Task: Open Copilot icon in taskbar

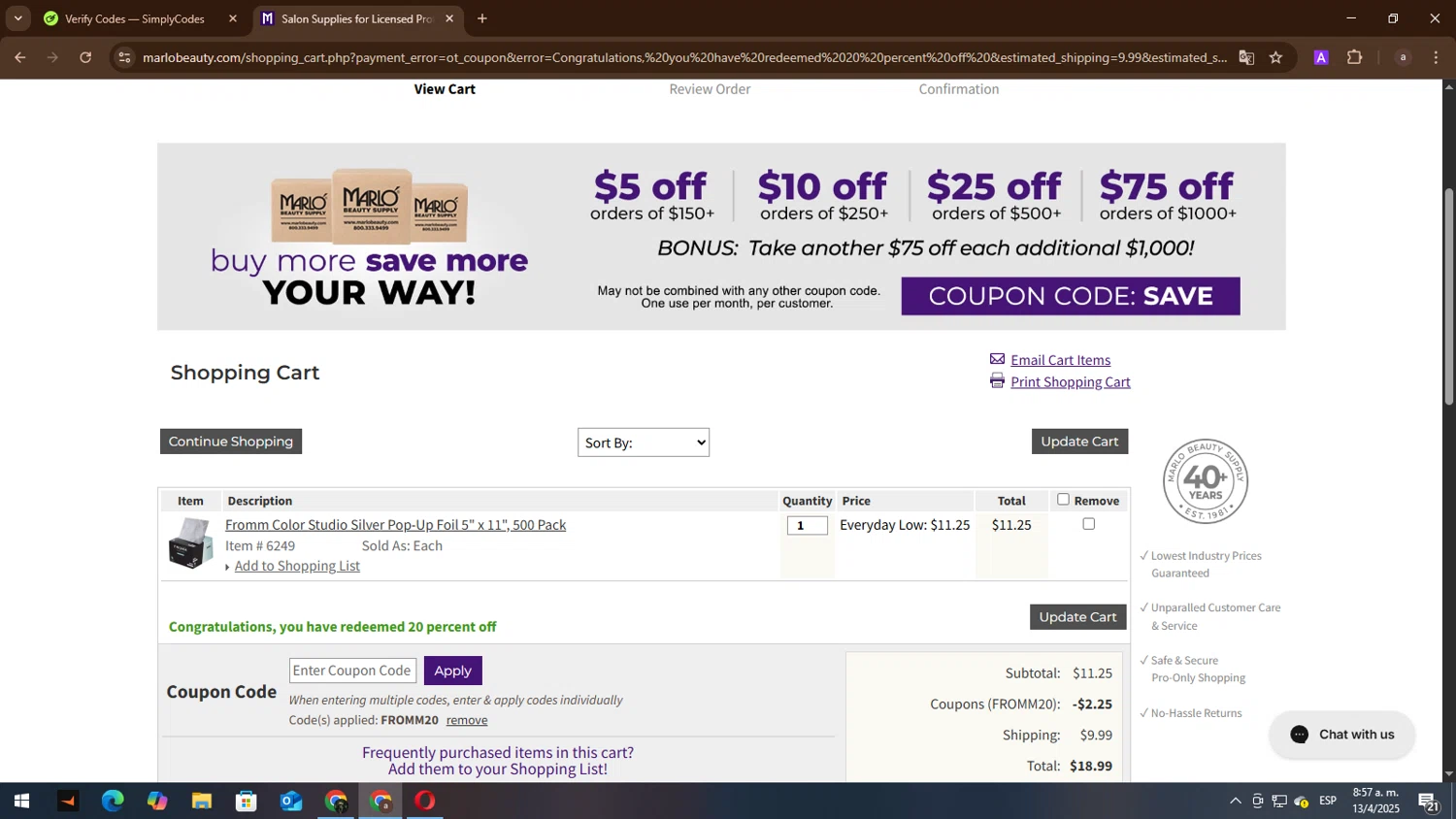Action: tap(157, 802)
